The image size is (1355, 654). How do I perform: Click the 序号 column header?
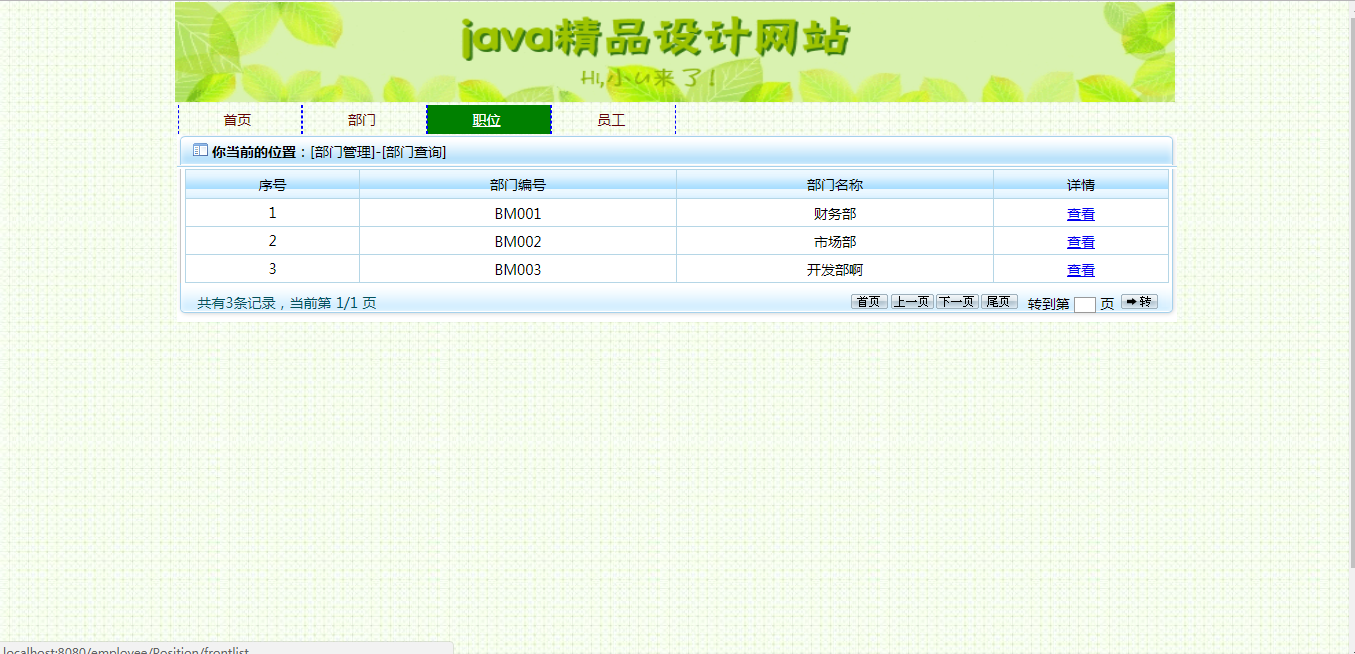(272, 185)
